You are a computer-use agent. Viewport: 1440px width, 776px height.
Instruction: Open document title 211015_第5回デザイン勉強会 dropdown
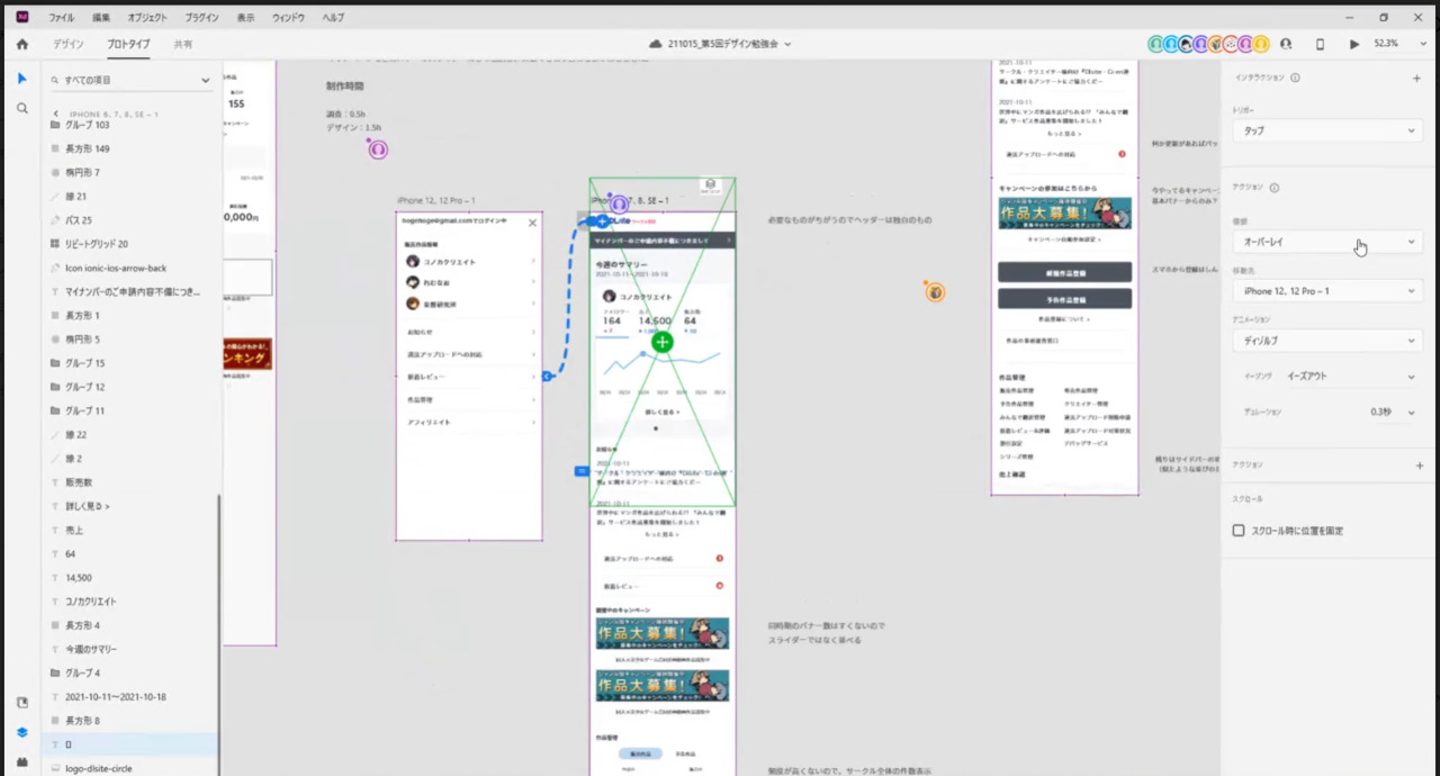(729, 44)
